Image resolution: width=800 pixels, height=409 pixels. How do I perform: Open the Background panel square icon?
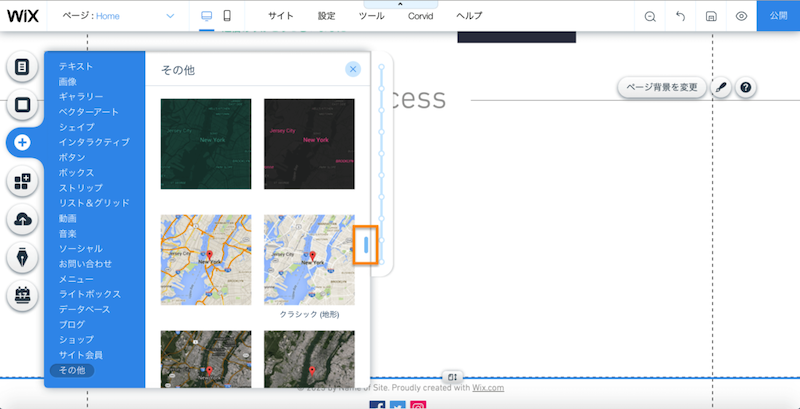(x=22, y=105)
